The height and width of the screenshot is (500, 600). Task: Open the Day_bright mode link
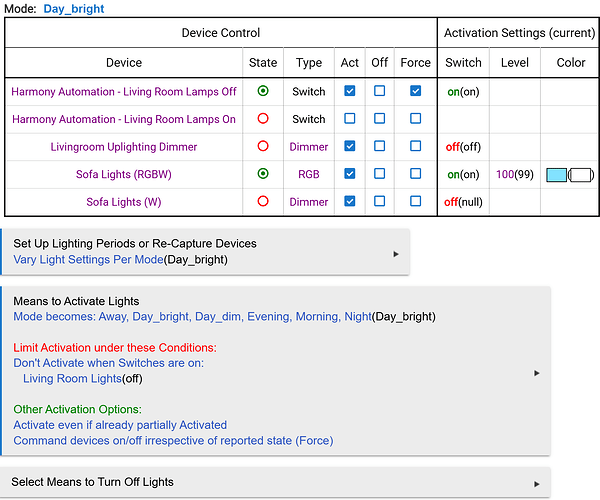click(x=74, y=9)
